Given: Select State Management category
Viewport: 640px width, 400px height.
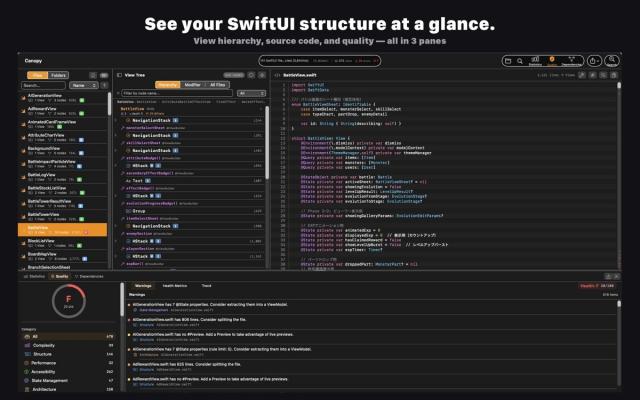Looking at the screenshot, I should tap(68, 380).
